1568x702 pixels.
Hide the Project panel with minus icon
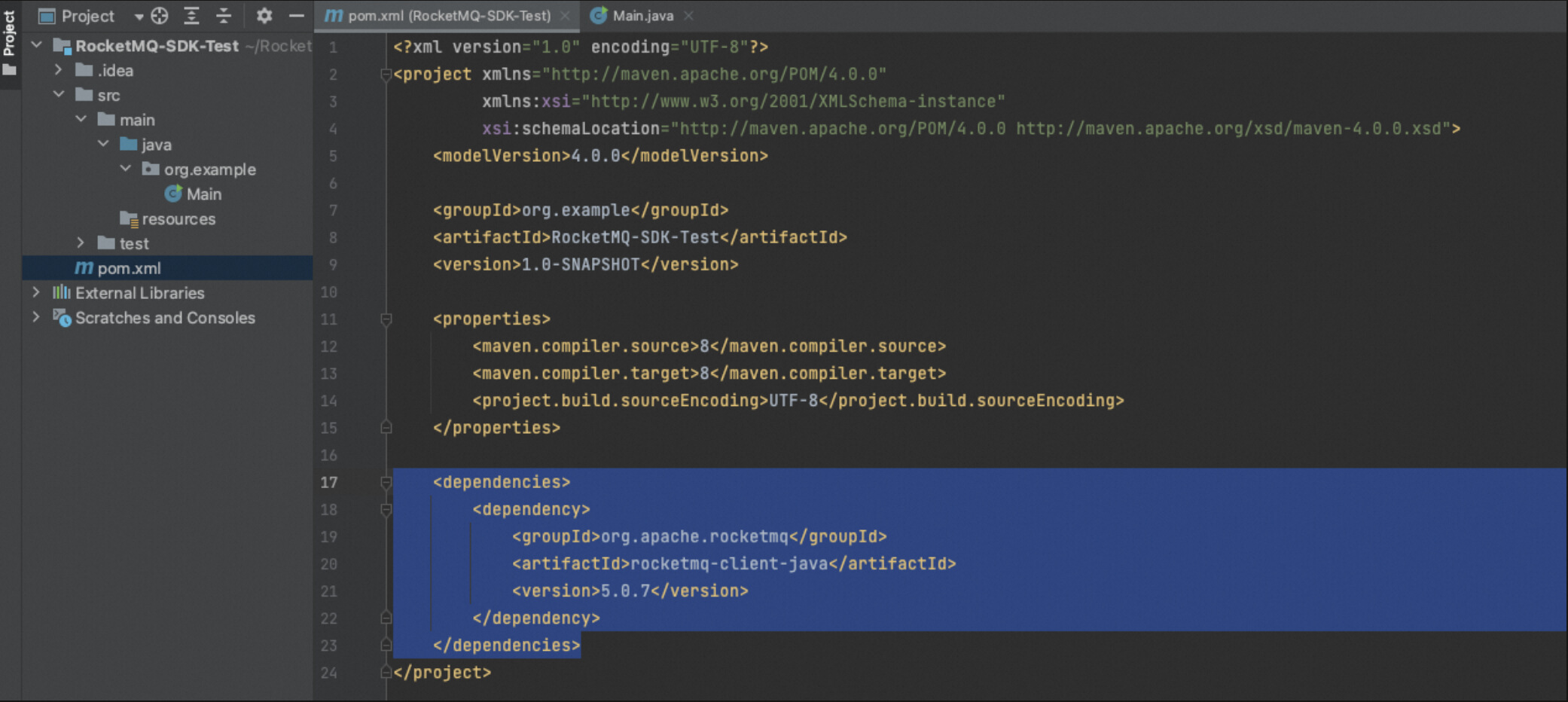click(297, 15)
